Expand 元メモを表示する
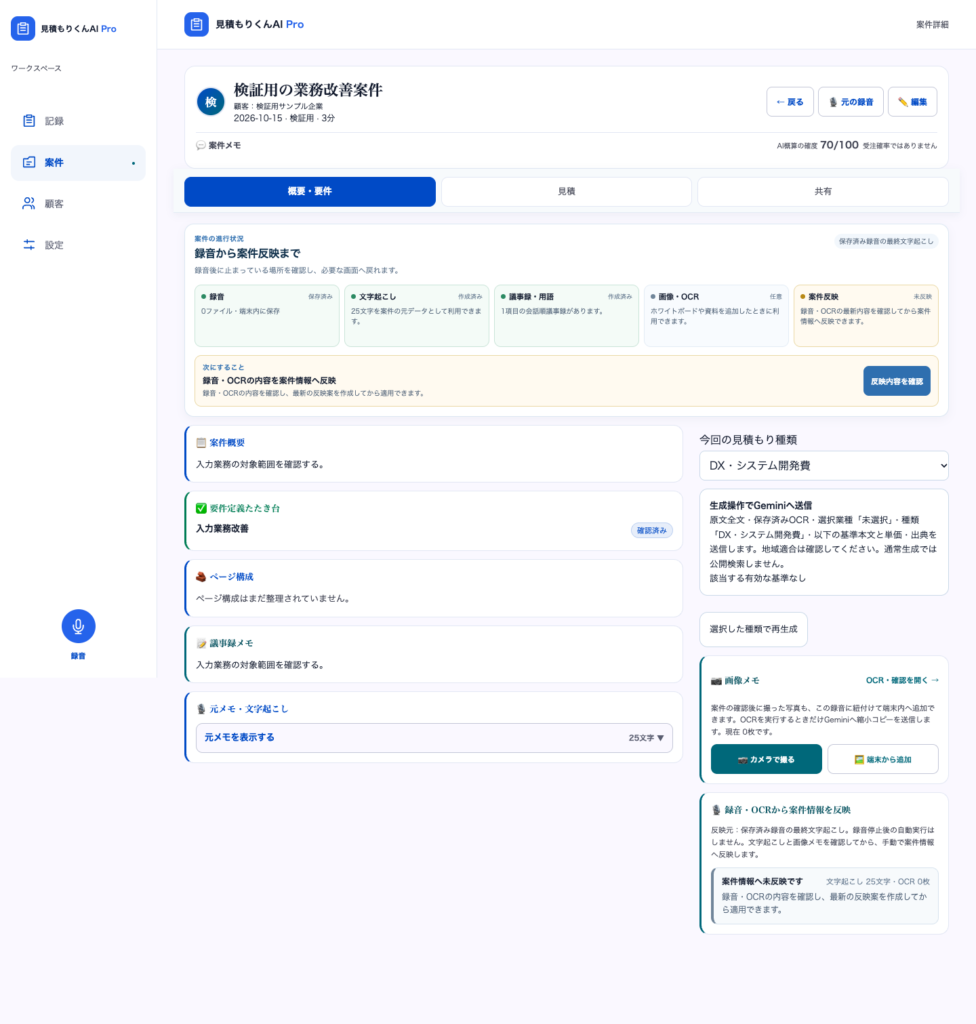976x1024 pixels. (x=434, y=737)
